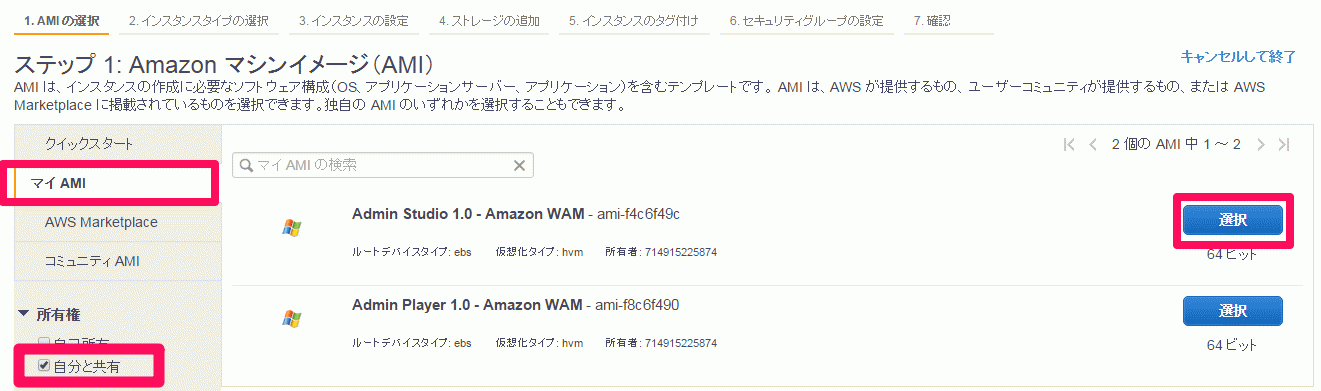Click the magnifier icon in search field

pyautogui.click(x=244, y=165)
